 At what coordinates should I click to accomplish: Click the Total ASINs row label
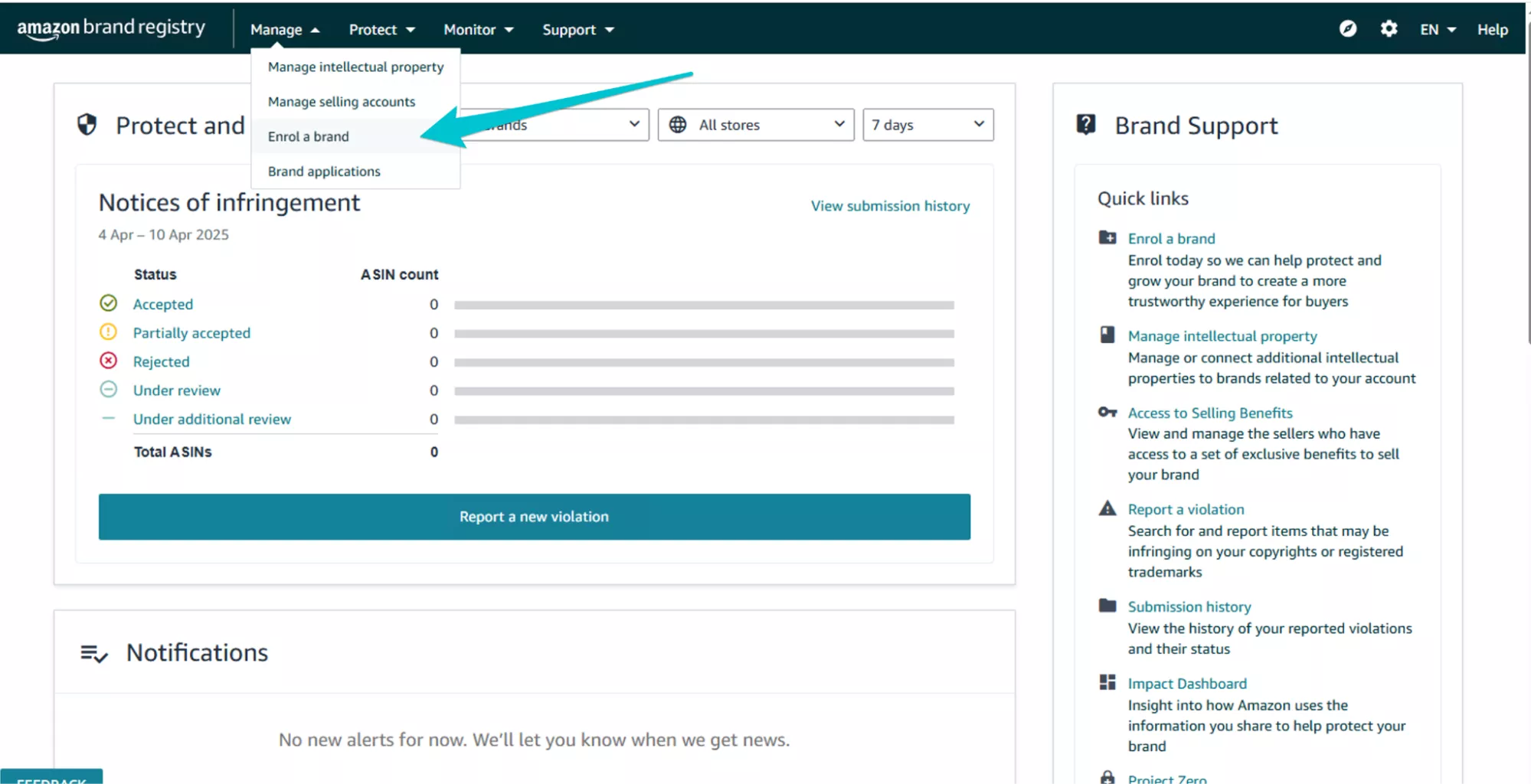point(172,452)
